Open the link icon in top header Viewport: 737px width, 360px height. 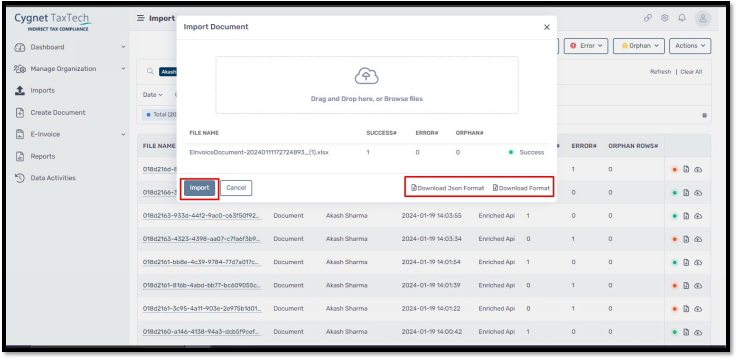point(648,18)
